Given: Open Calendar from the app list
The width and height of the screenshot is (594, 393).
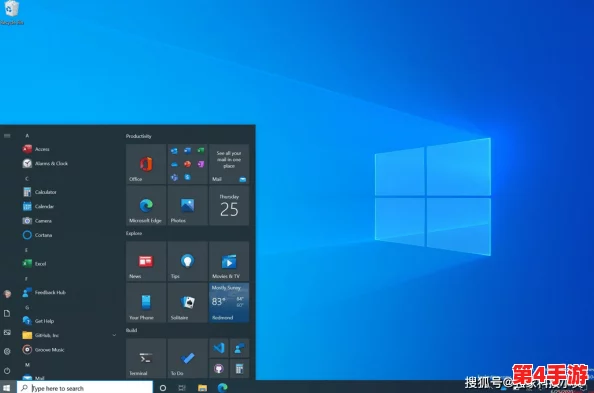Looking at the screenshot, I should pyautogui.click(x=69, y=207).
